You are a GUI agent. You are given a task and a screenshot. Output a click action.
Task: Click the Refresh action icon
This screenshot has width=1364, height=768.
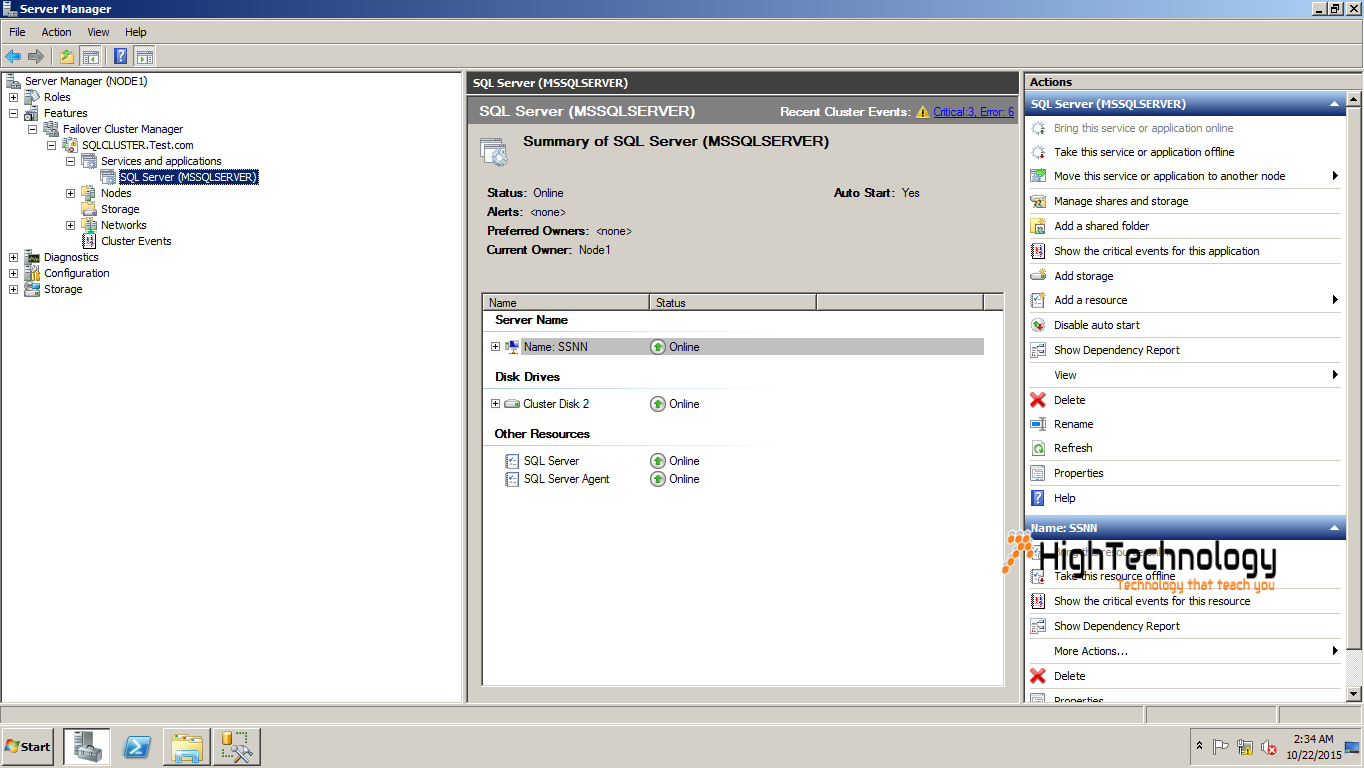(x=1038, y=448)
